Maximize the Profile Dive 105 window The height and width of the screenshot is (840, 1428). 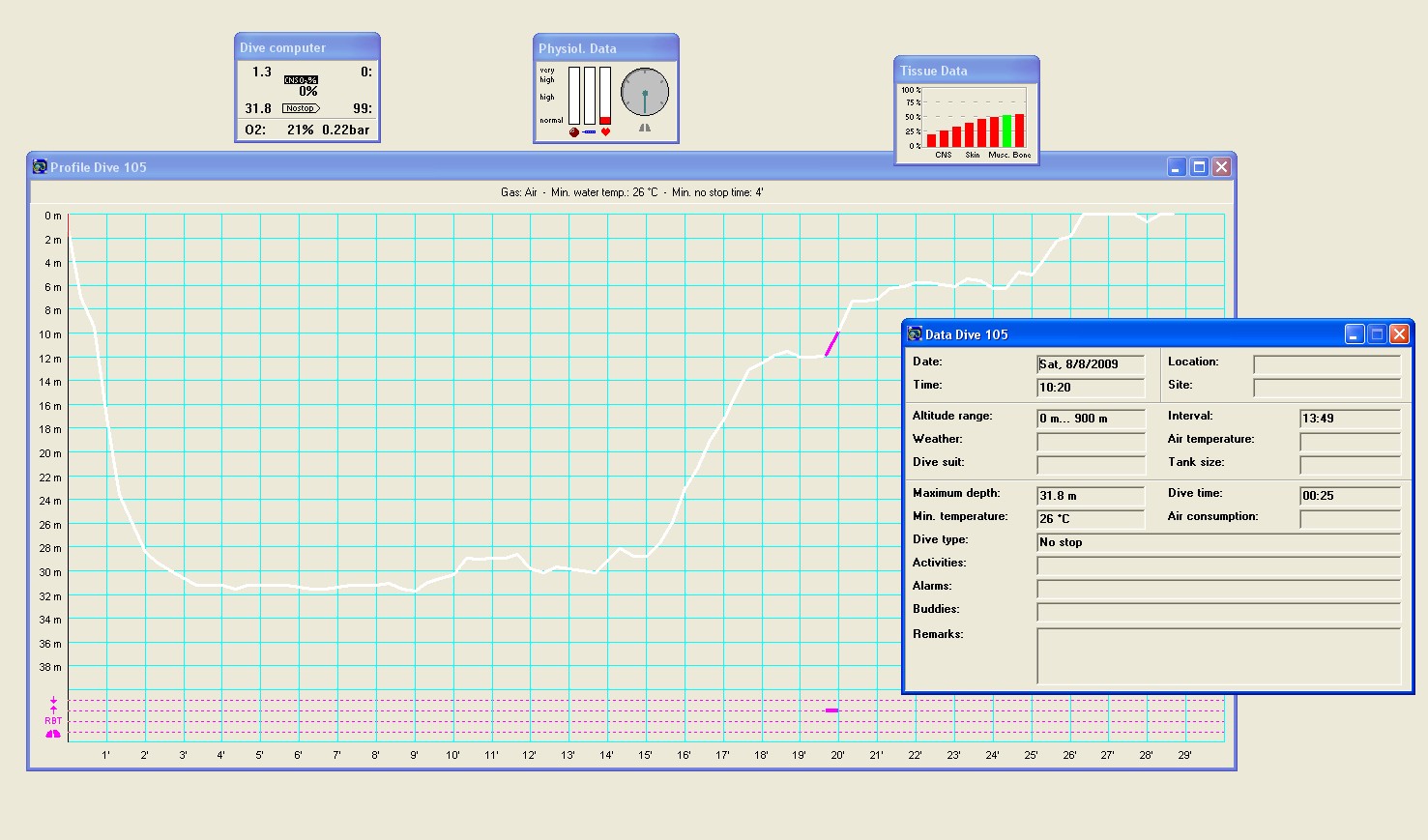point(1199,167)
